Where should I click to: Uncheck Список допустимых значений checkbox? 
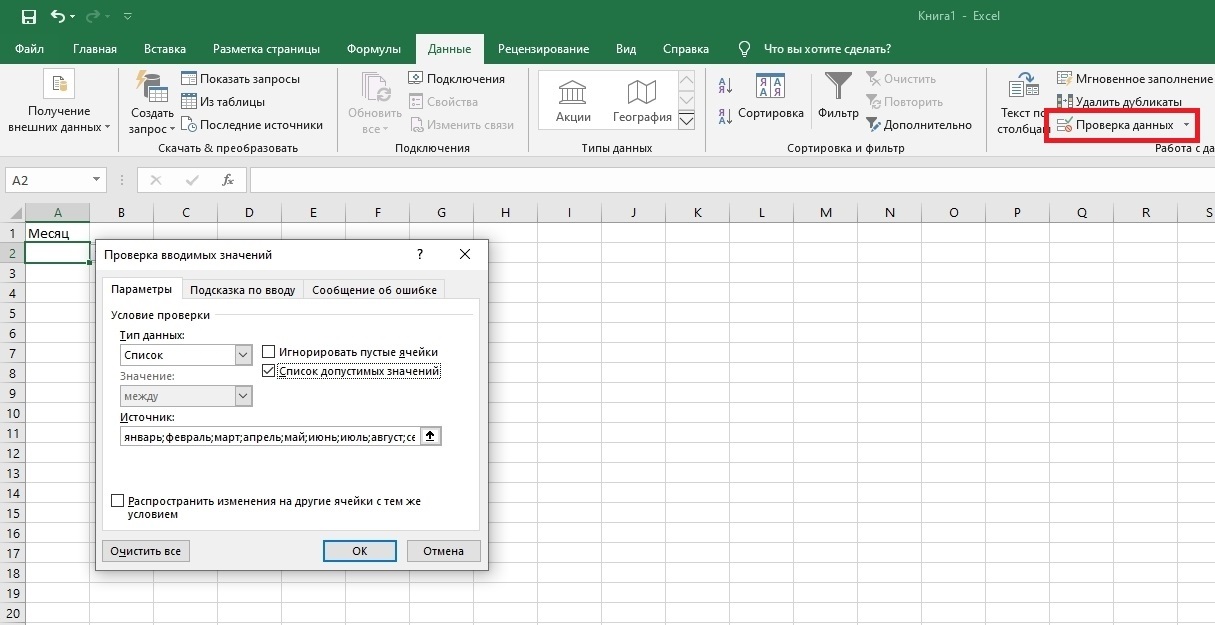tap(269, 371)
